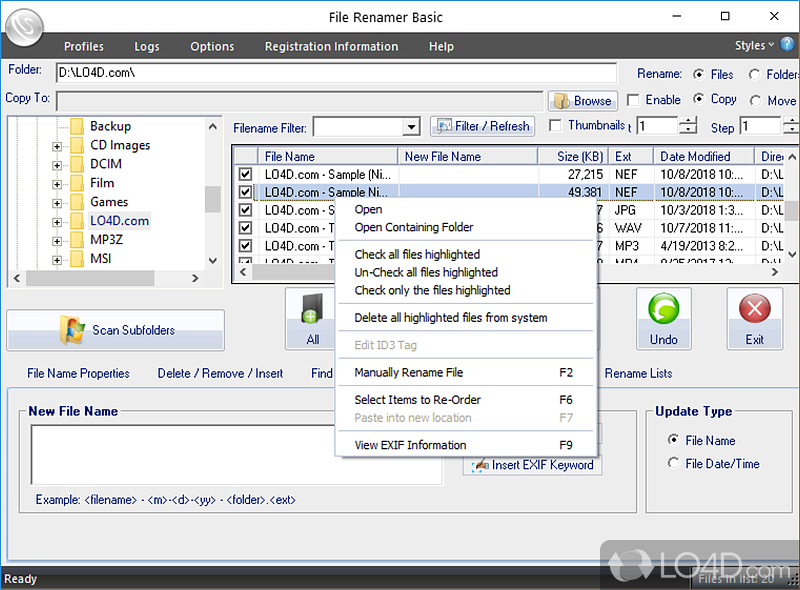Open the Filename Filter dropdown
The image size is (800, 590).
(411, 127)
